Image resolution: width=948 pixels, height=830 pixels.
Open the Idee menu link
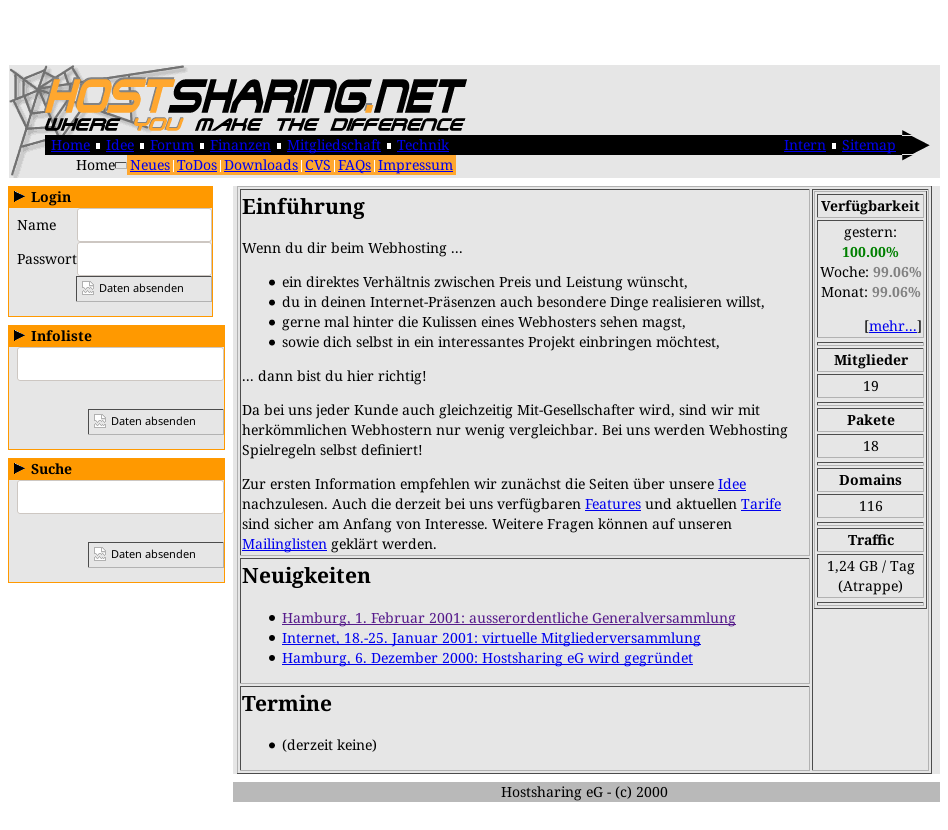click(x=120, y=145)
